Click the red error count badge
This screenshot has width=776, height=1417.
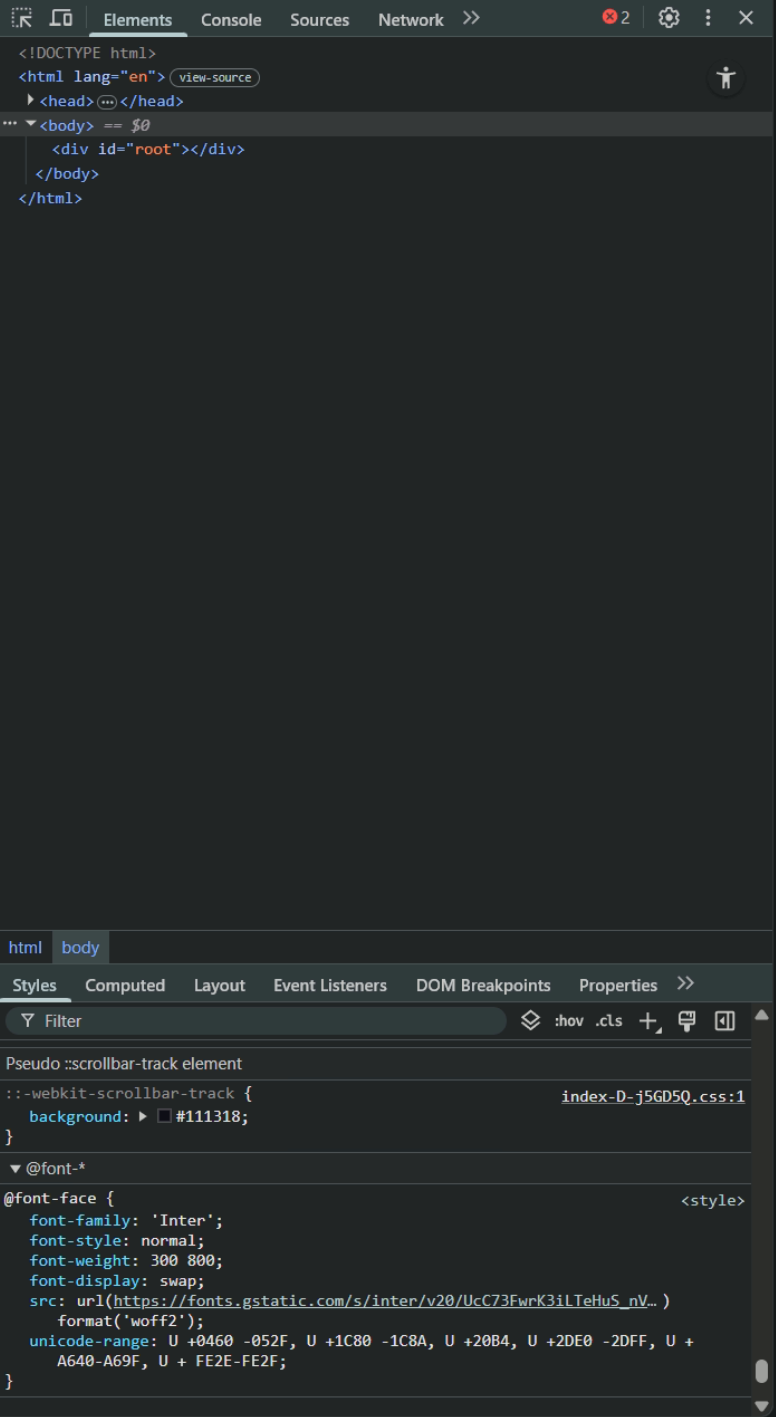pyautogui.click(x=616, y=18)
